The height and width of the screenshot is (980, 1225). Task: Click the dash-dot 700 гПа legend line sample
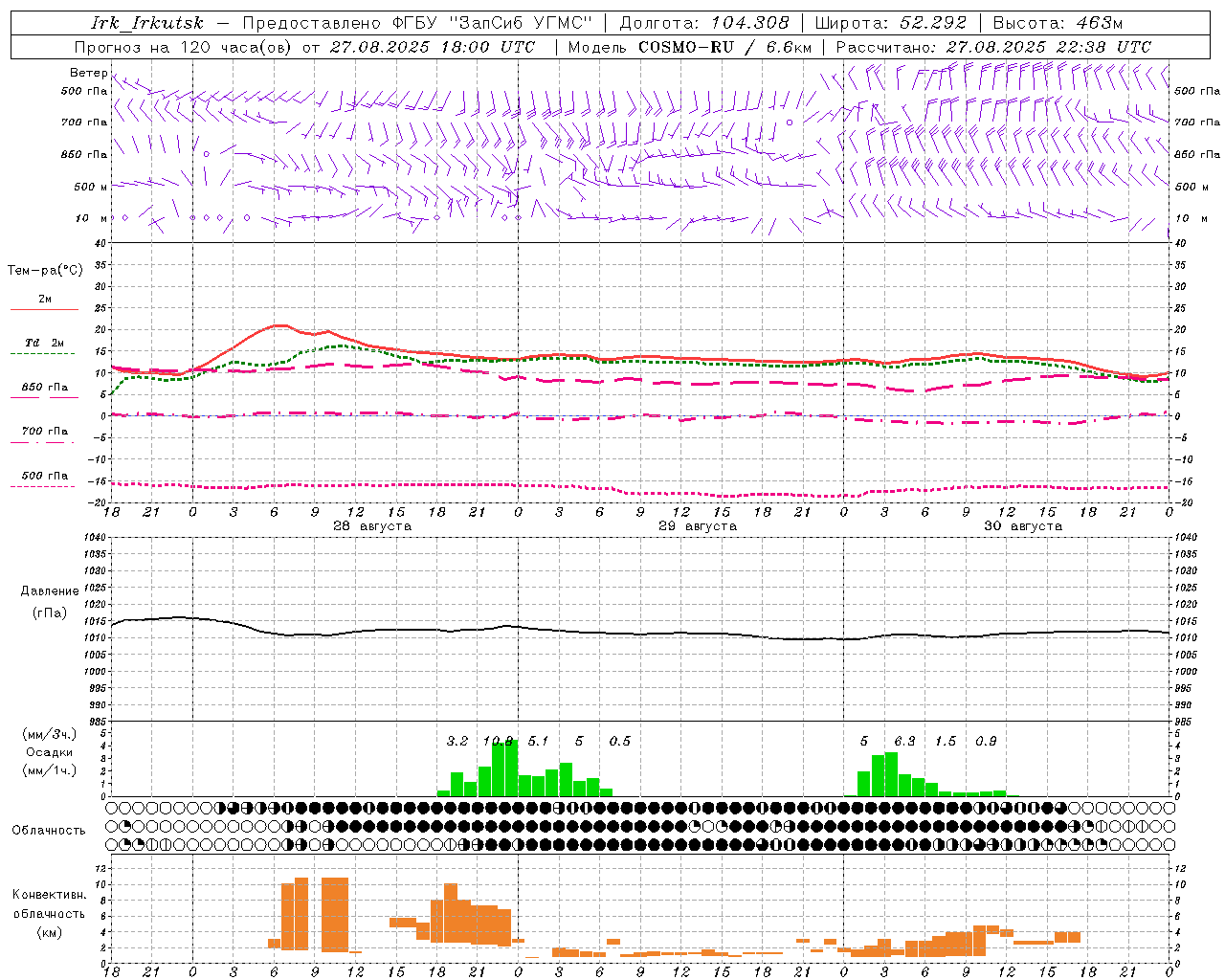tap(44, 442)
